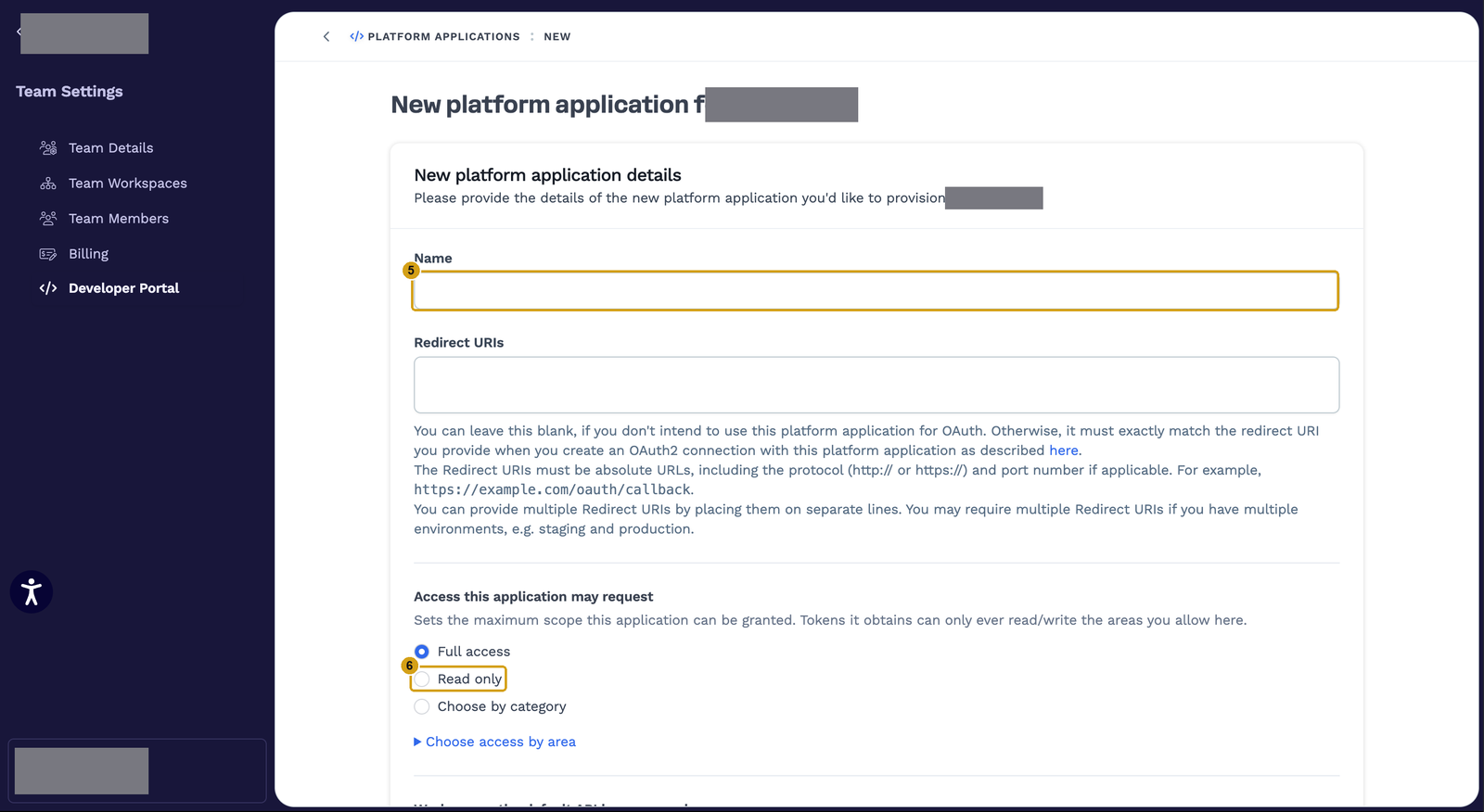Image resolution: width=1484 pixels, height=812 pixels.
Task: Focus the Name input field
Action: pyautogui.click(x=876, y=291)
